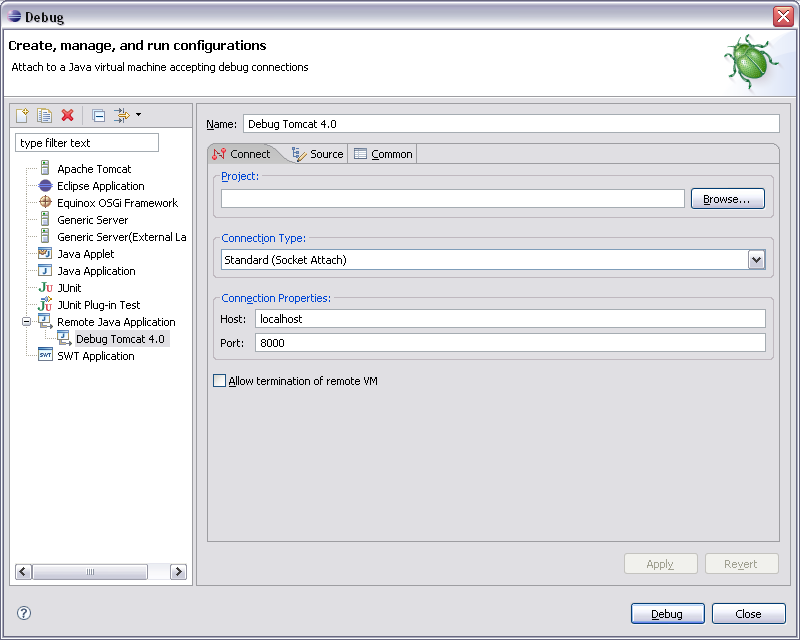The image size is (800, 640).
Task: Delete selected launch configuration with red X
Action: [x=67, y=115]
